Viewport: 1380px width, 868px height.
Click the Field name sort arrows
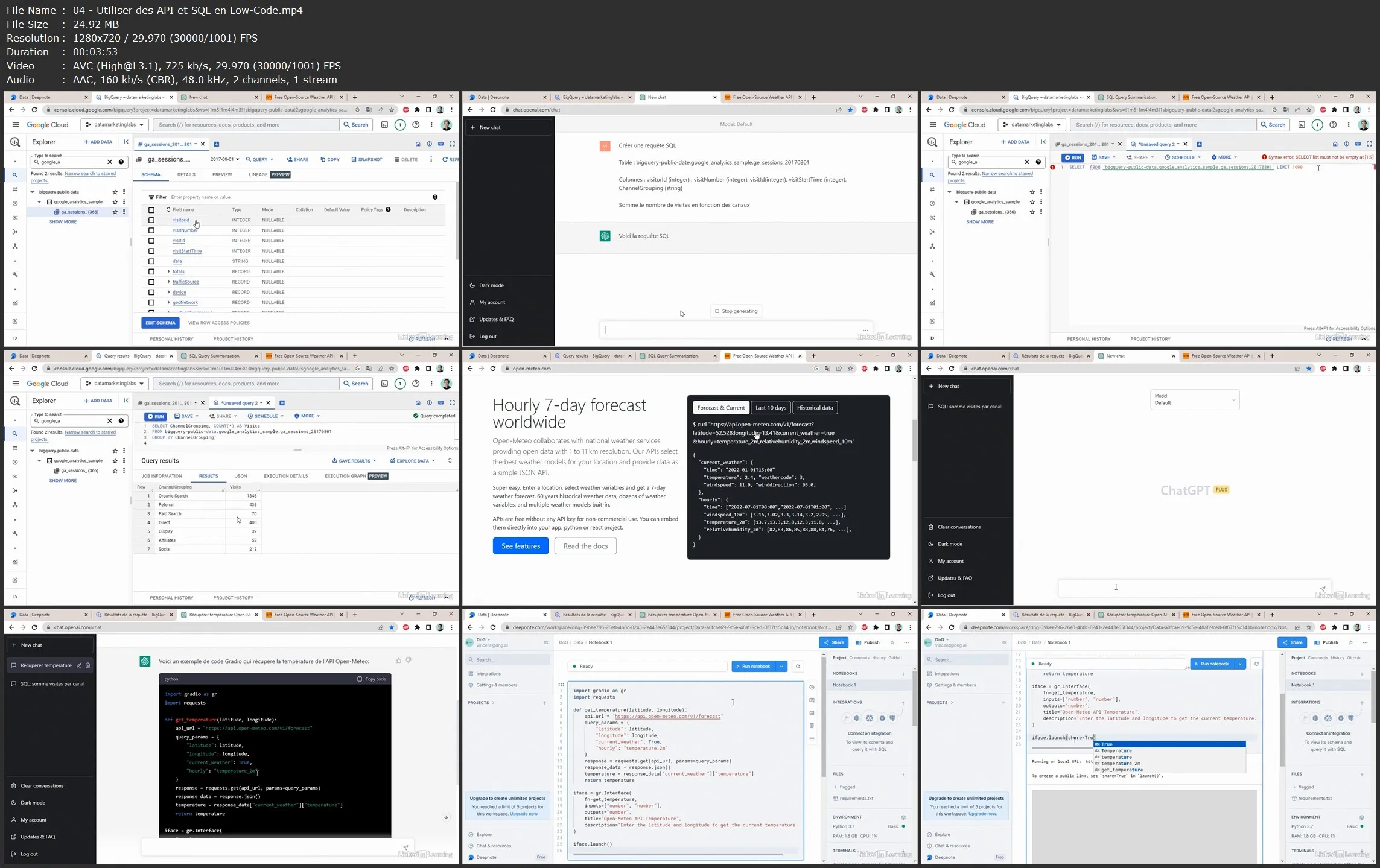(168, 210)
